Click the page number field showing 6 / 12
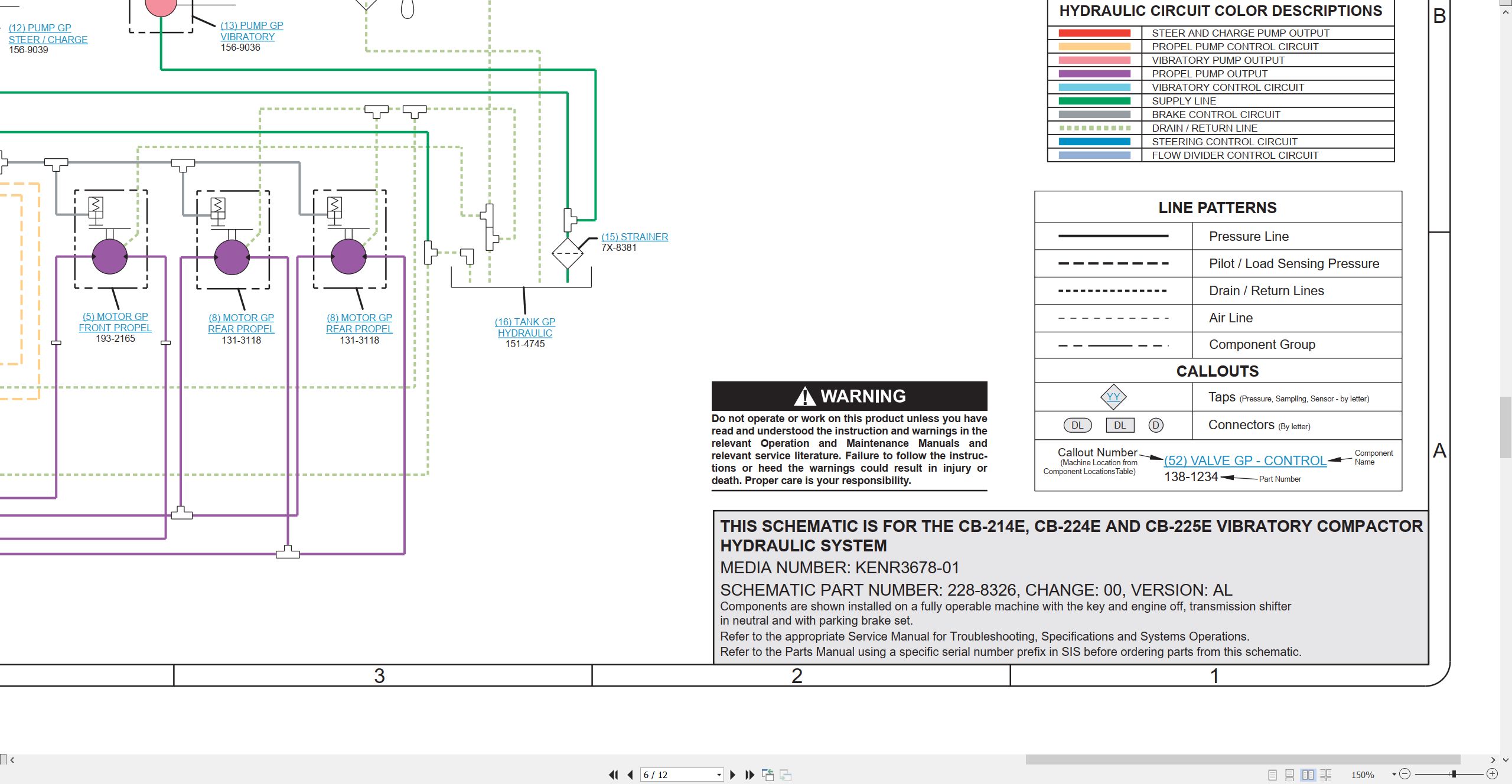The height and width of the screenshot is (784, 1512). 677,775
